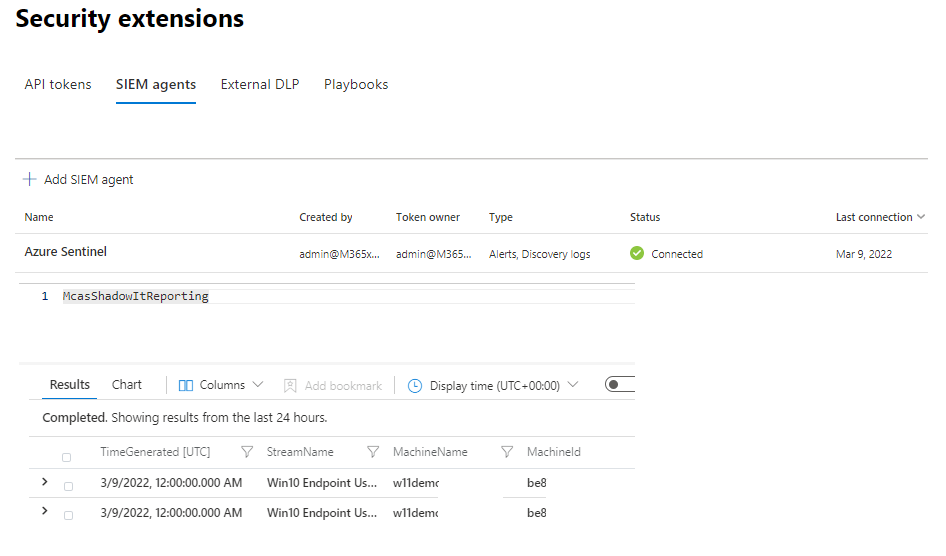Click filter icon for MachineName column
Viewport: 946px width, 556px height.
tap(507, 452)
